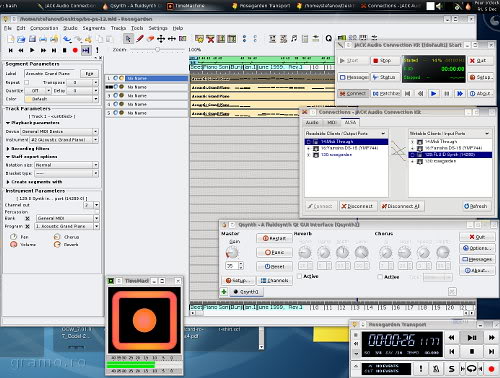Viewport: 500px width, 378px height.
Task: Toggle loop button in Transport window
Action: click(471, 369)
